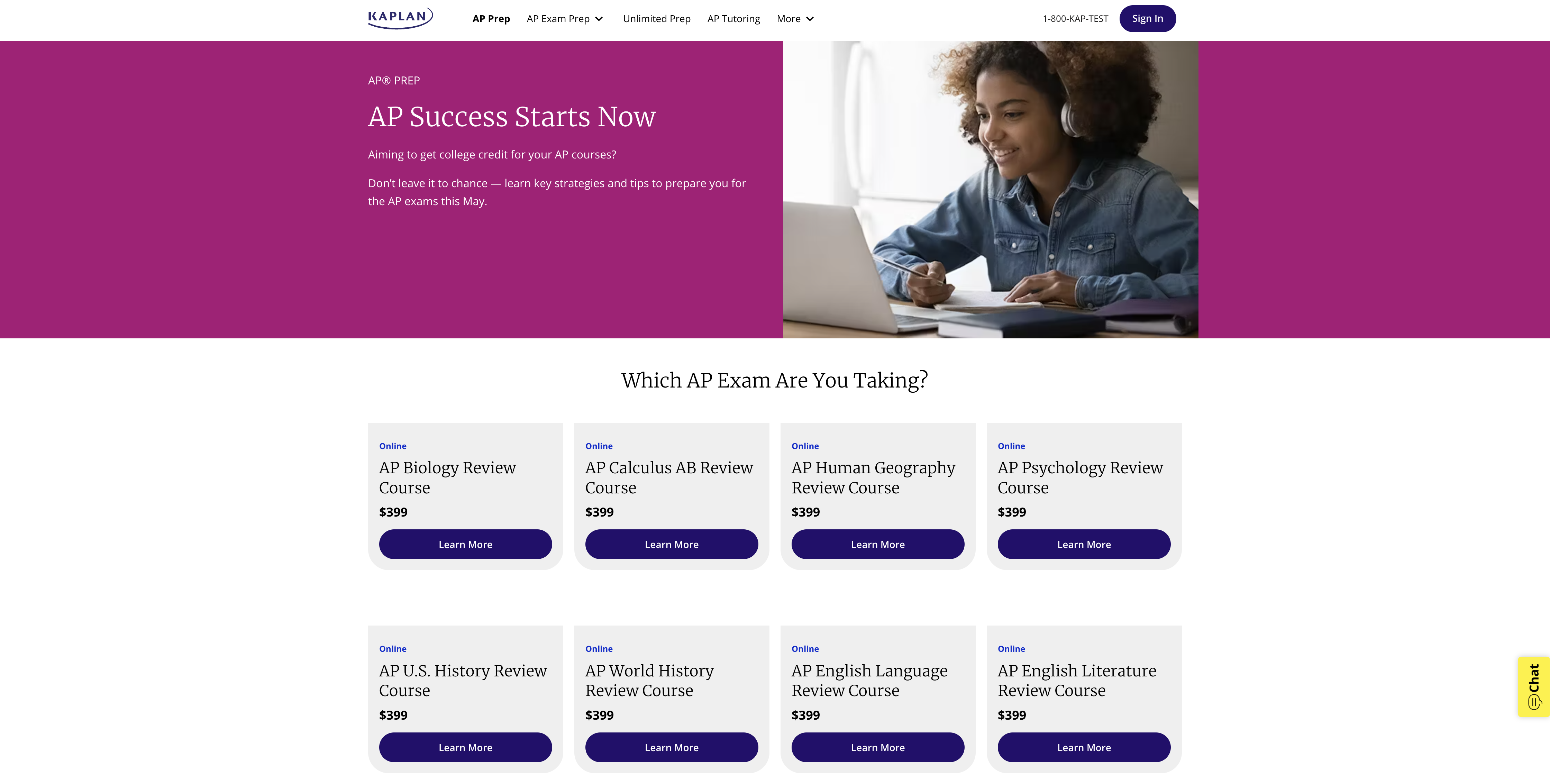Image resolution: width=1550 pixels, height=784 pixels.
Task: Click the Sign In button
Action: (x=1147, y=19)
